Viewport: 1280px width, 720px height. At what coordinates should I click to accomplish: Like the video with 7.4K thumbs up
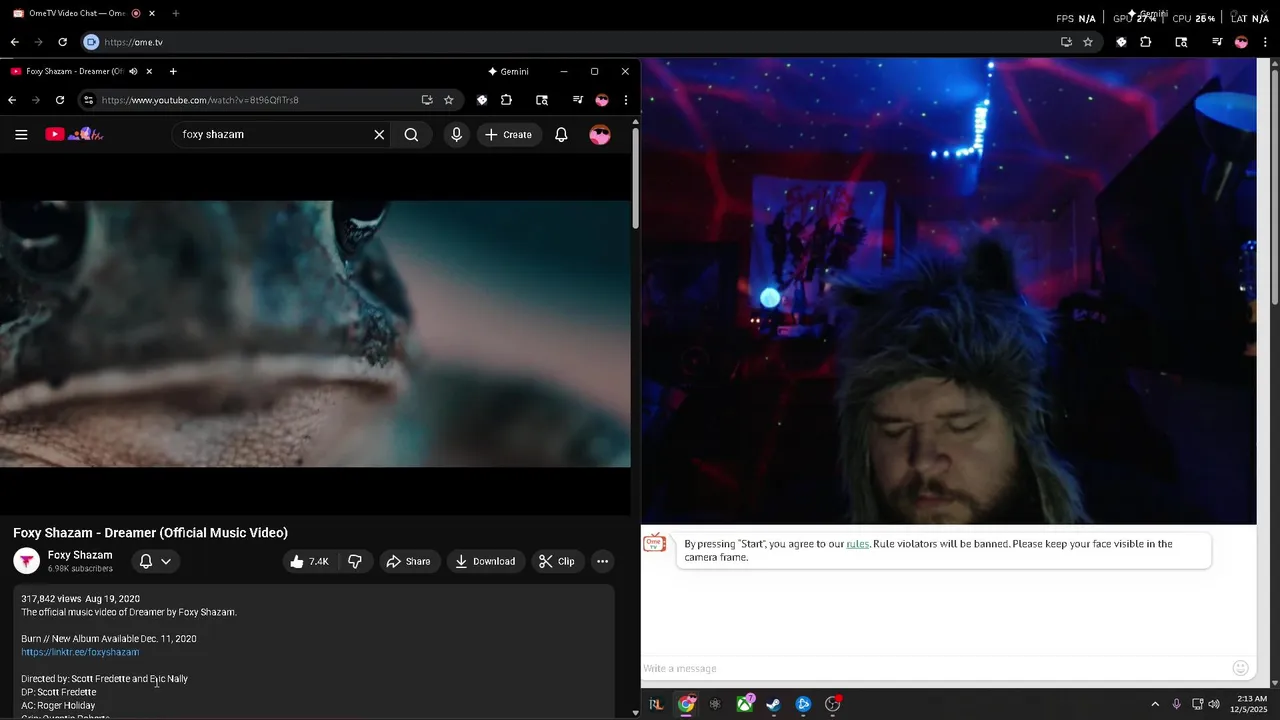tap(310, 561)
